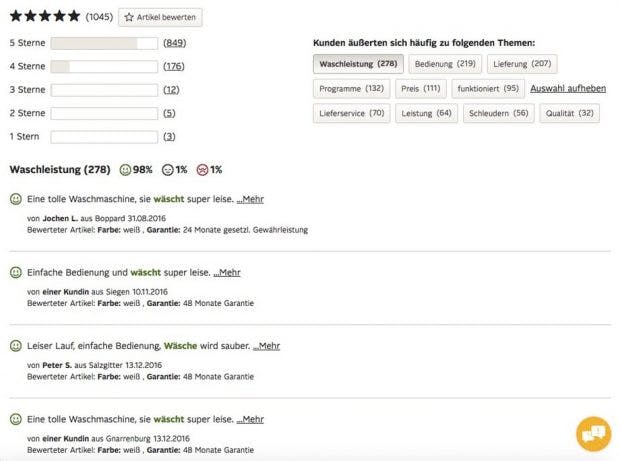Click smiley beside Siegen customer review
The height and width of the screenshot is (461, 620).
pyautogui.click(x=16, y=272)
